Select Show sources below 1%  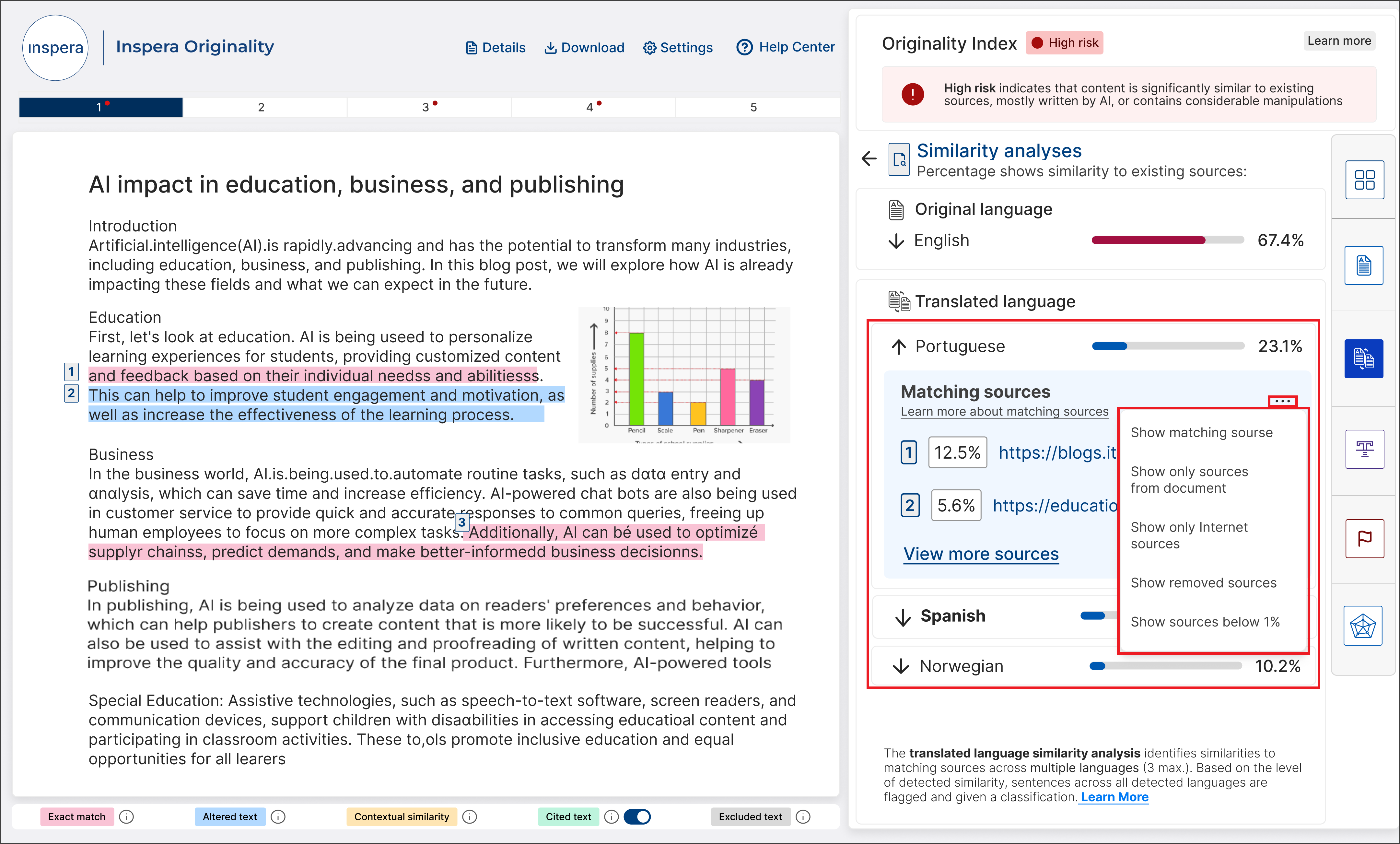point(1205,622)
